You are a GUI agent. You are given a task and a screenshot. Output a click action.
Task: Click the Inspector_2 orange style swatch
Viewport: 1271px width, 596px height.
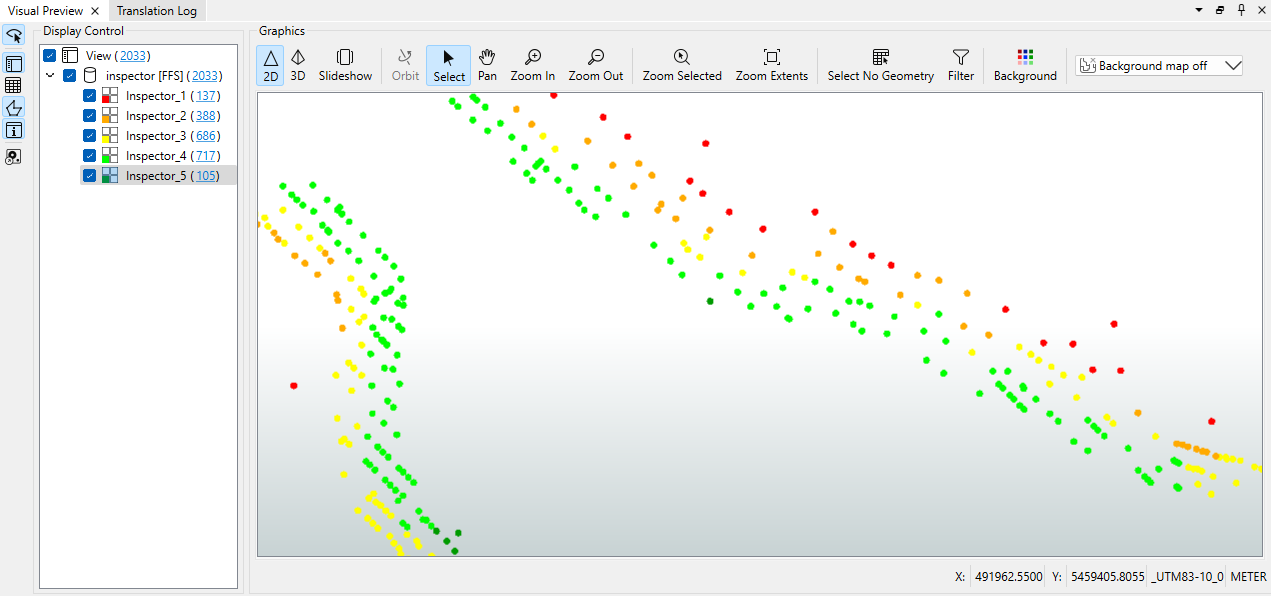click(110, 116)
